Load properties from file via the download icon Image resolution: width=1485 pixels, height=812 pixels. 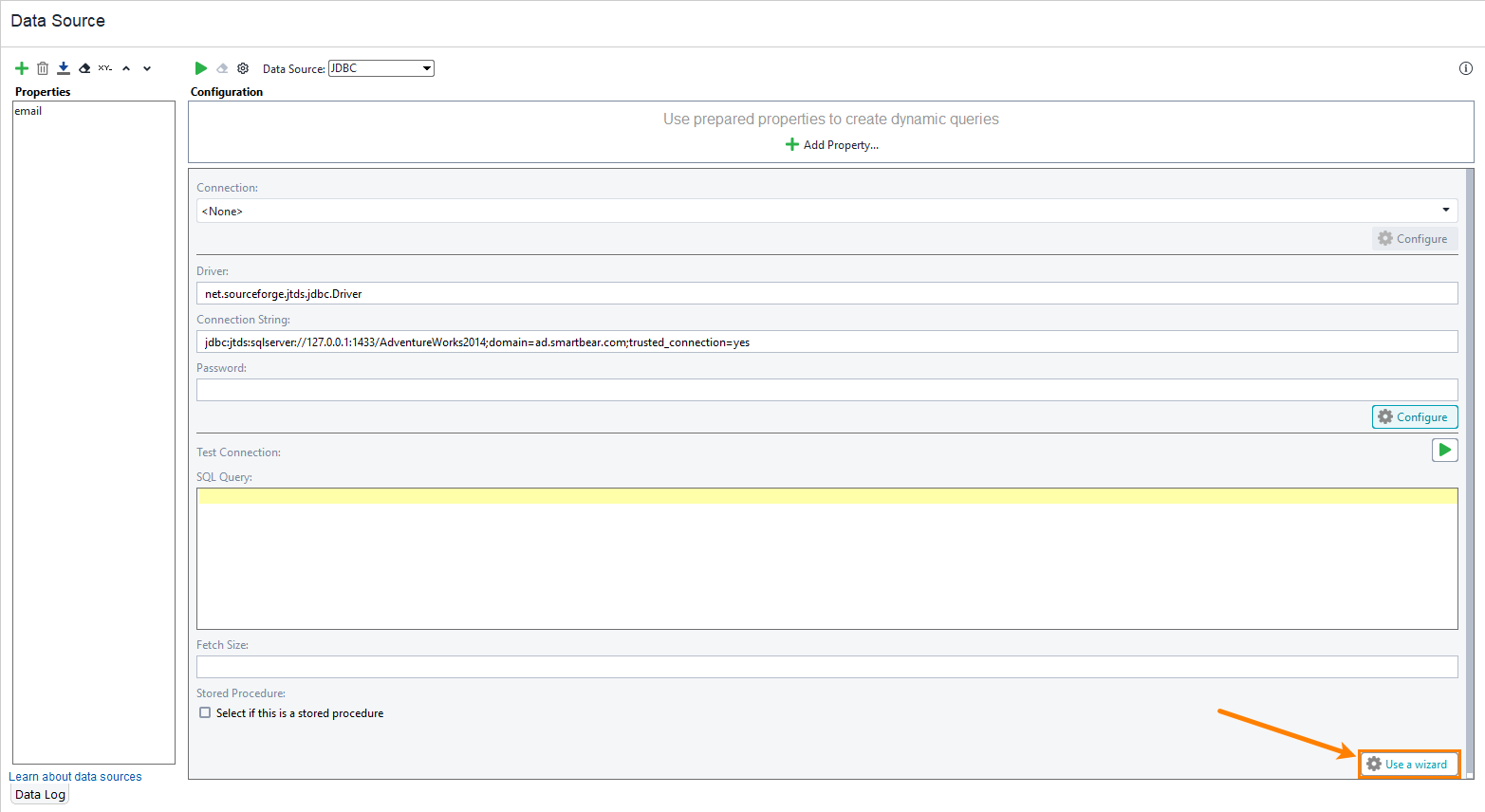(x=63, y=67)
